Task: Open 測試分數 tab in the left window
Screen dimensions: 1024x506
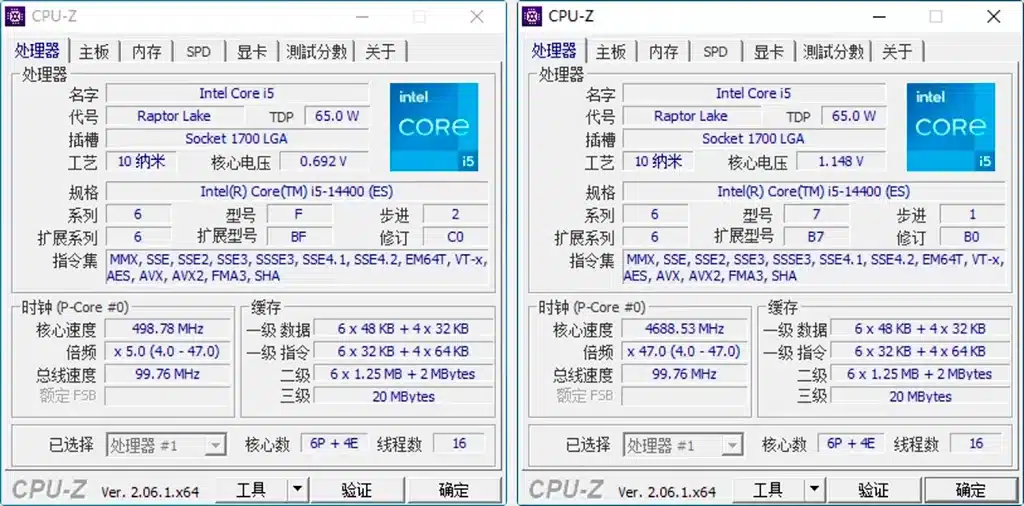Action: [316, 52]
